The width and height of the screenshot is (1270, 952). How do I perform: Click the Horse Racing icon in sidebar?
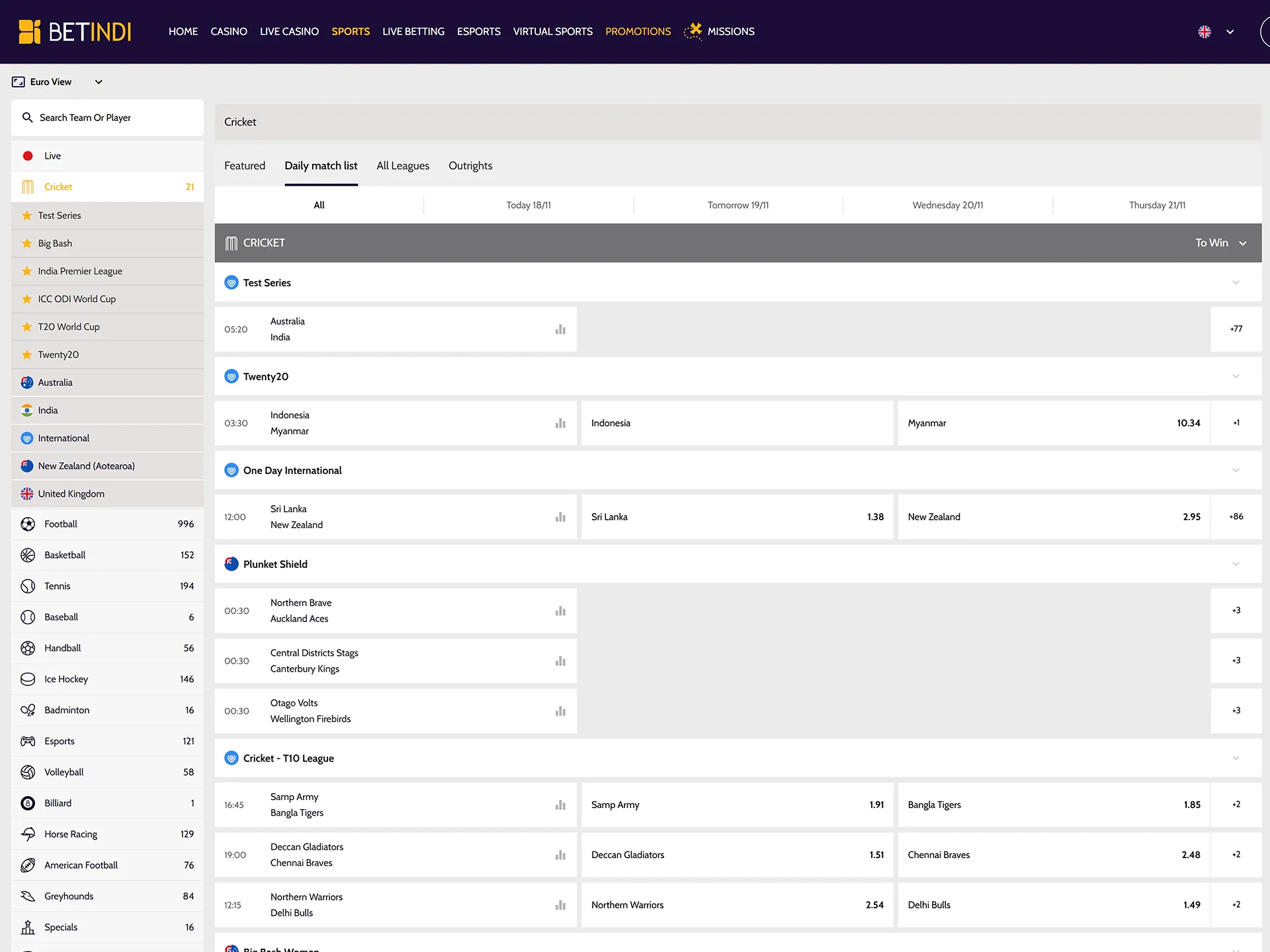pyautogui.click(x=28, y=834)
